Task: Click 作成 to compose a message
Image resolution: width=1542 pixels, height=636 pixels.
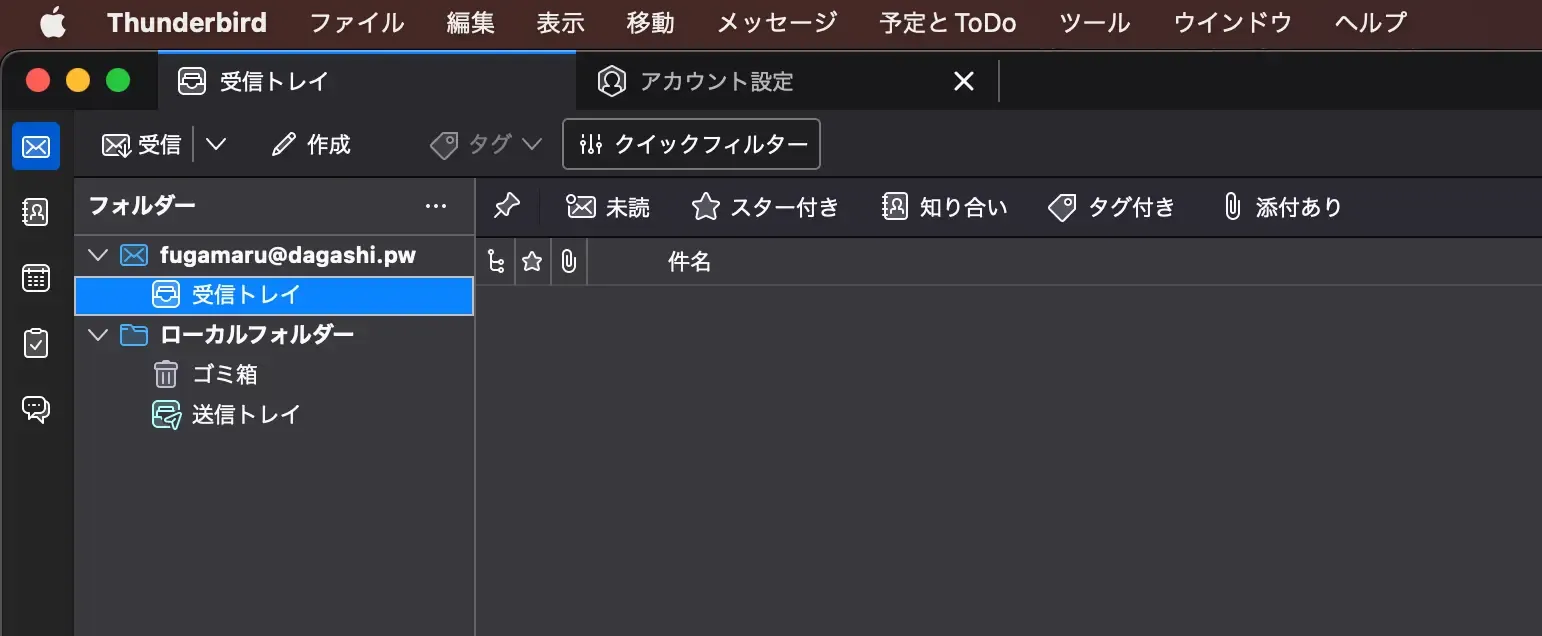Action: pos(311,145)
